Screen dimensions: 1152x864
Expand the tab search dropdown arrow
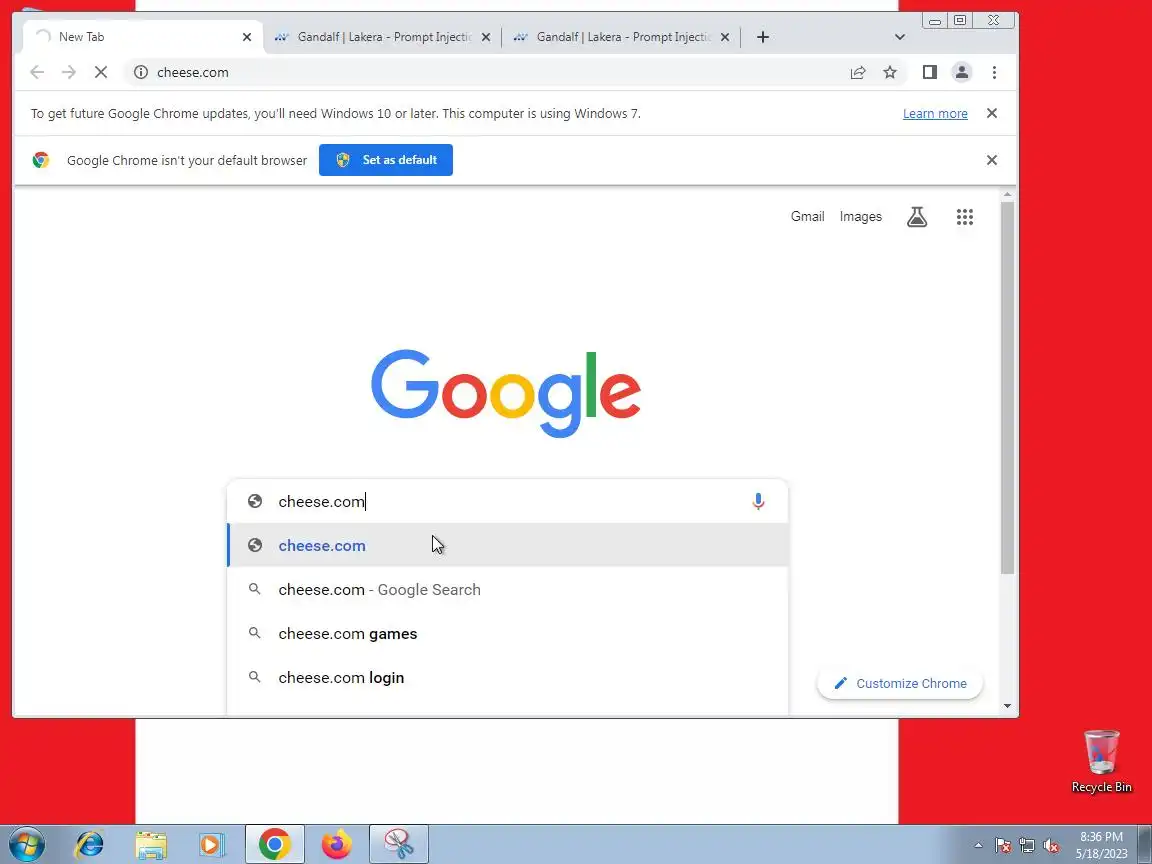coord(899,37)
